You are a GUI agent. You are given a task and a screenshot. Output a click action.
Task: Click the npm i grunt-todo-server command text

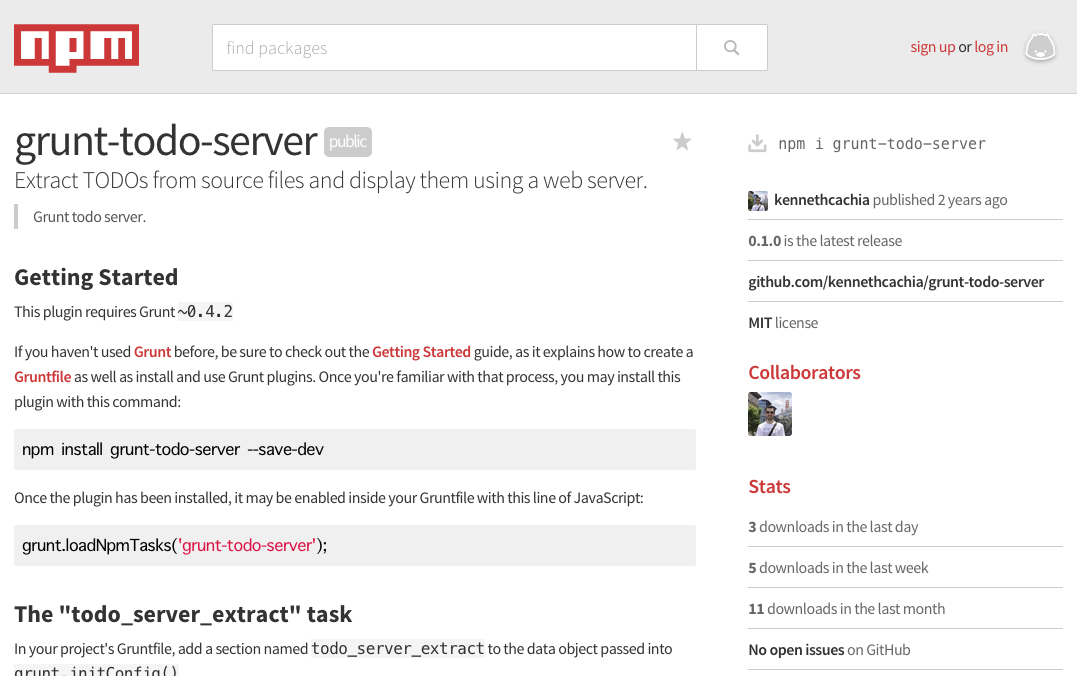coord(882,144)
